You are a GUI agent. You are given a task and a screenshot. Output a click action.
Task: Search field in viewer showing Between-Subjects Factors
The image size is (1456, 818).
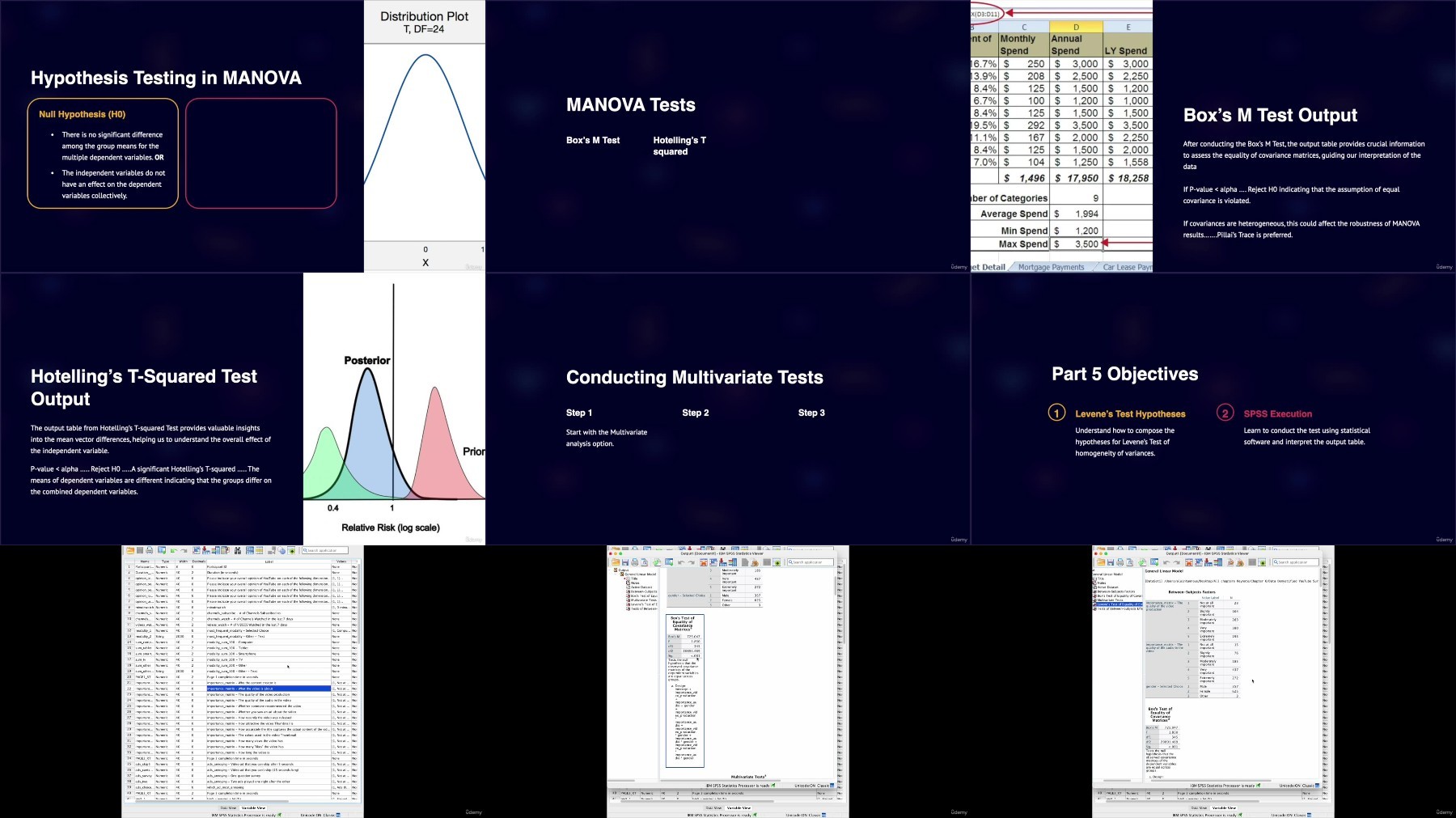1296,562
